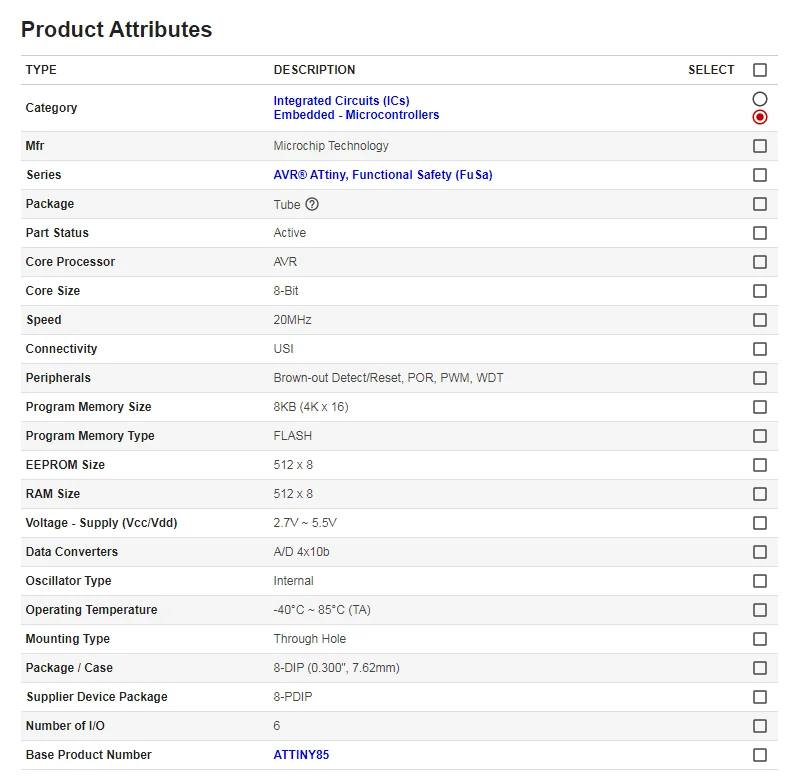Screen dimensions: 789x779
Task: Tick the Number of I/O checkbox
Action: 760,726
